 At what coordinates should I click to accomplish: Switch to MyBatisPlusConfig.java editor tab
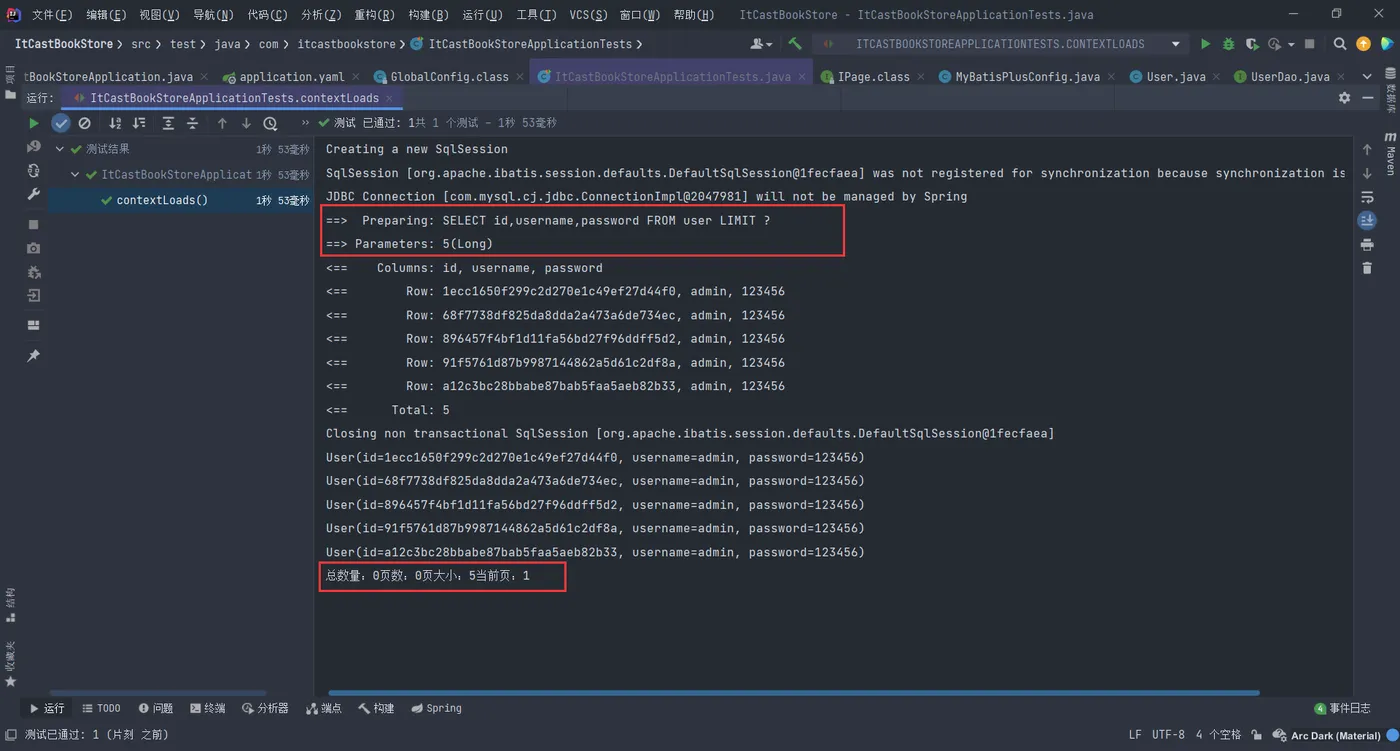click(1027, 77)
